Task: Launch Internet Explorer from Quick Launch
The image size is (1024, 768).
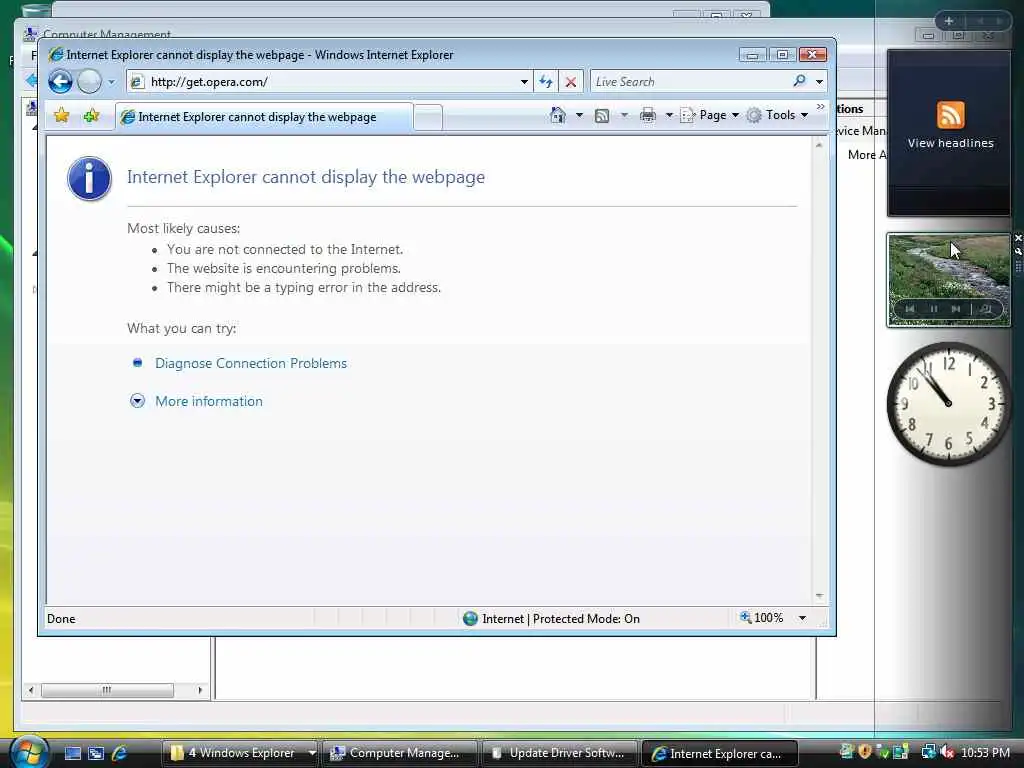Action: [119, 753]
